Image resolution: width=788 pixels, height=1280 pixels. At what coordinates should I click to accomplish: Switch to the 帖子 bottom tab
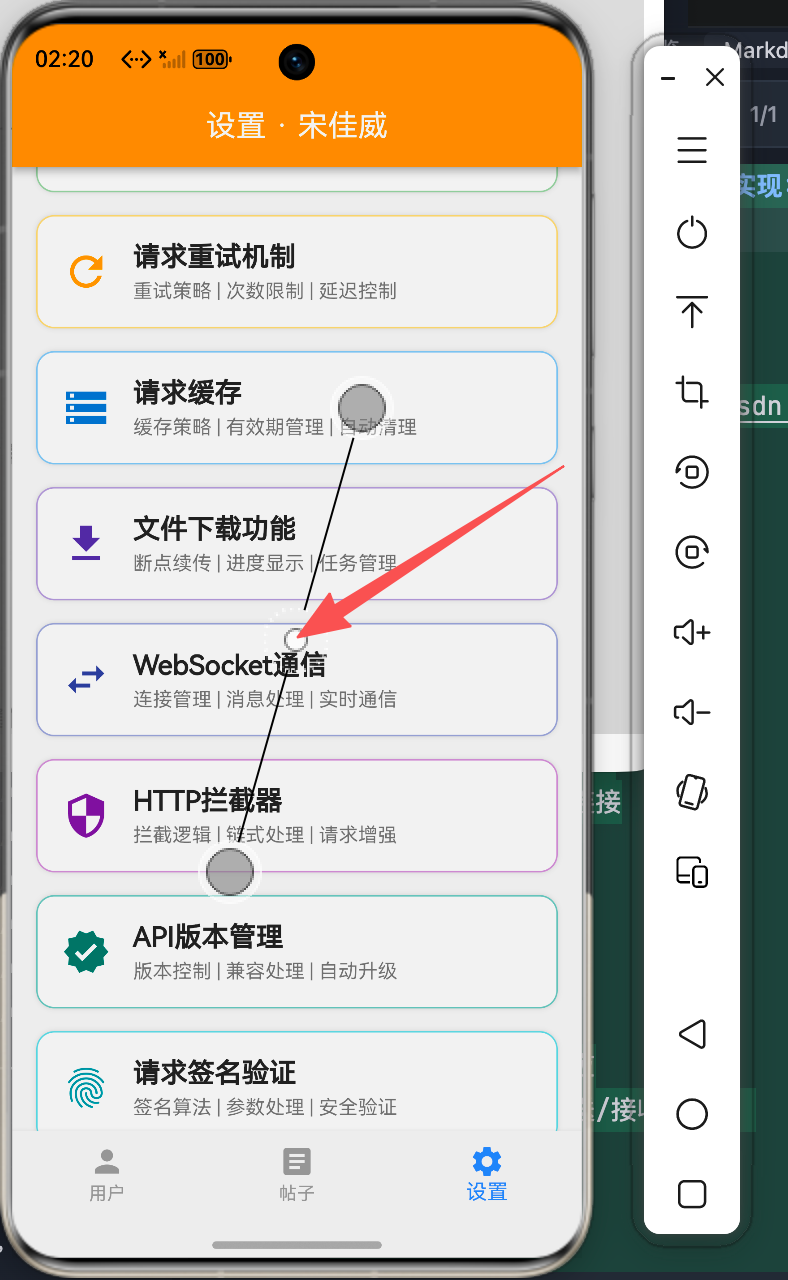[x=297, y=1175]
